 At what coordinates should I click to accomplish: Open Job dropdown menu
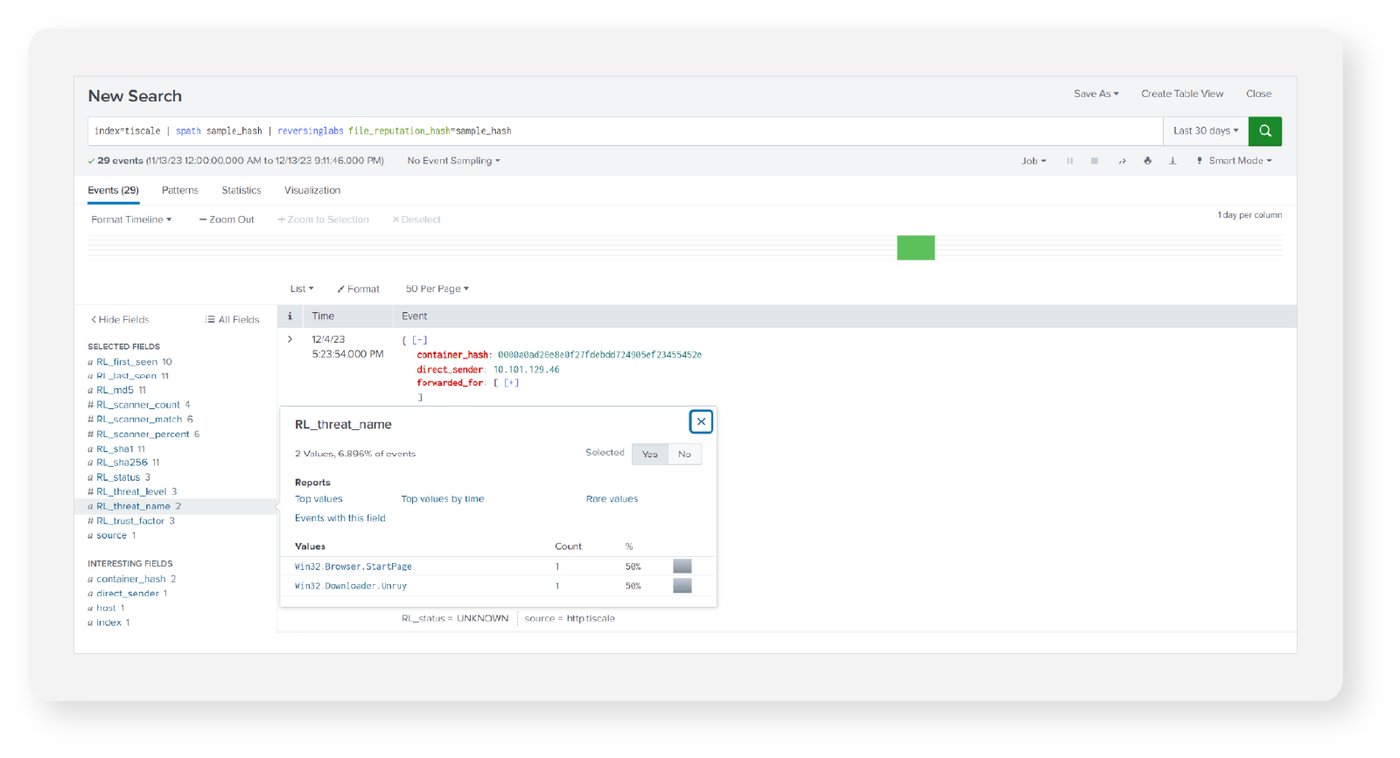tap(1033, 161)
